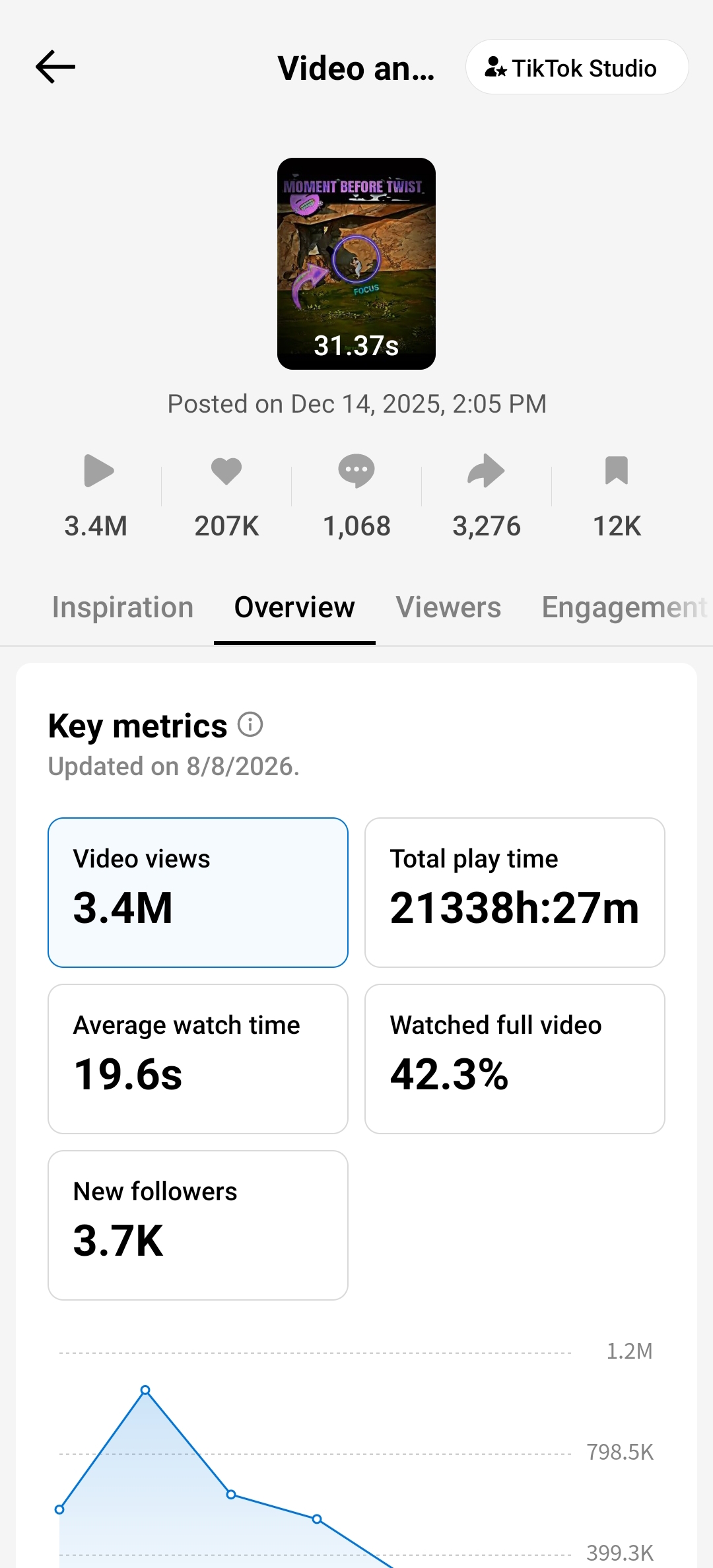
Task: Select the Overview tab
Action: pos(294,607)
